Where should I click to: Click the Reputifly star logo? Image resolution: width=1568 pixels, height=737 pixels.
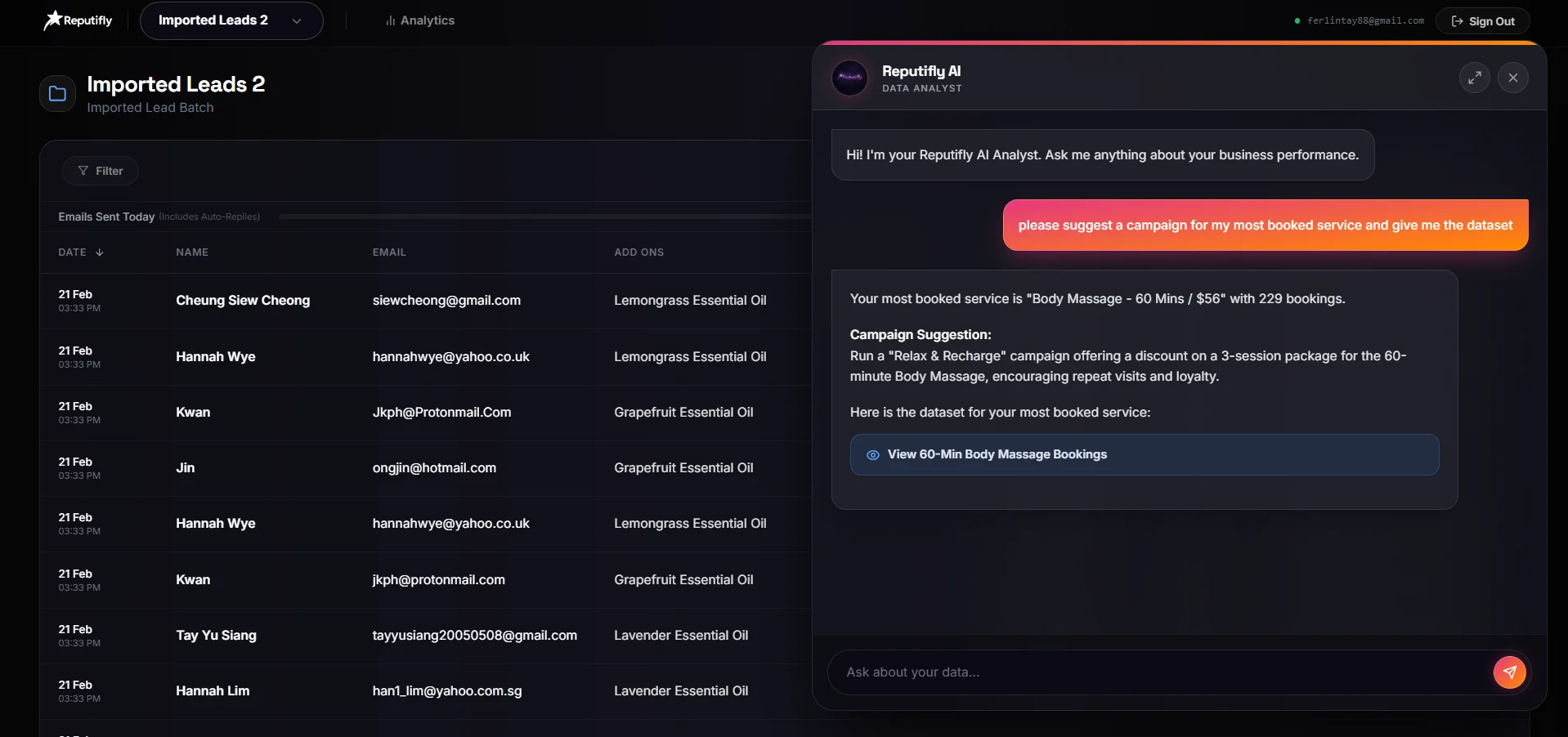click(78, 20)
